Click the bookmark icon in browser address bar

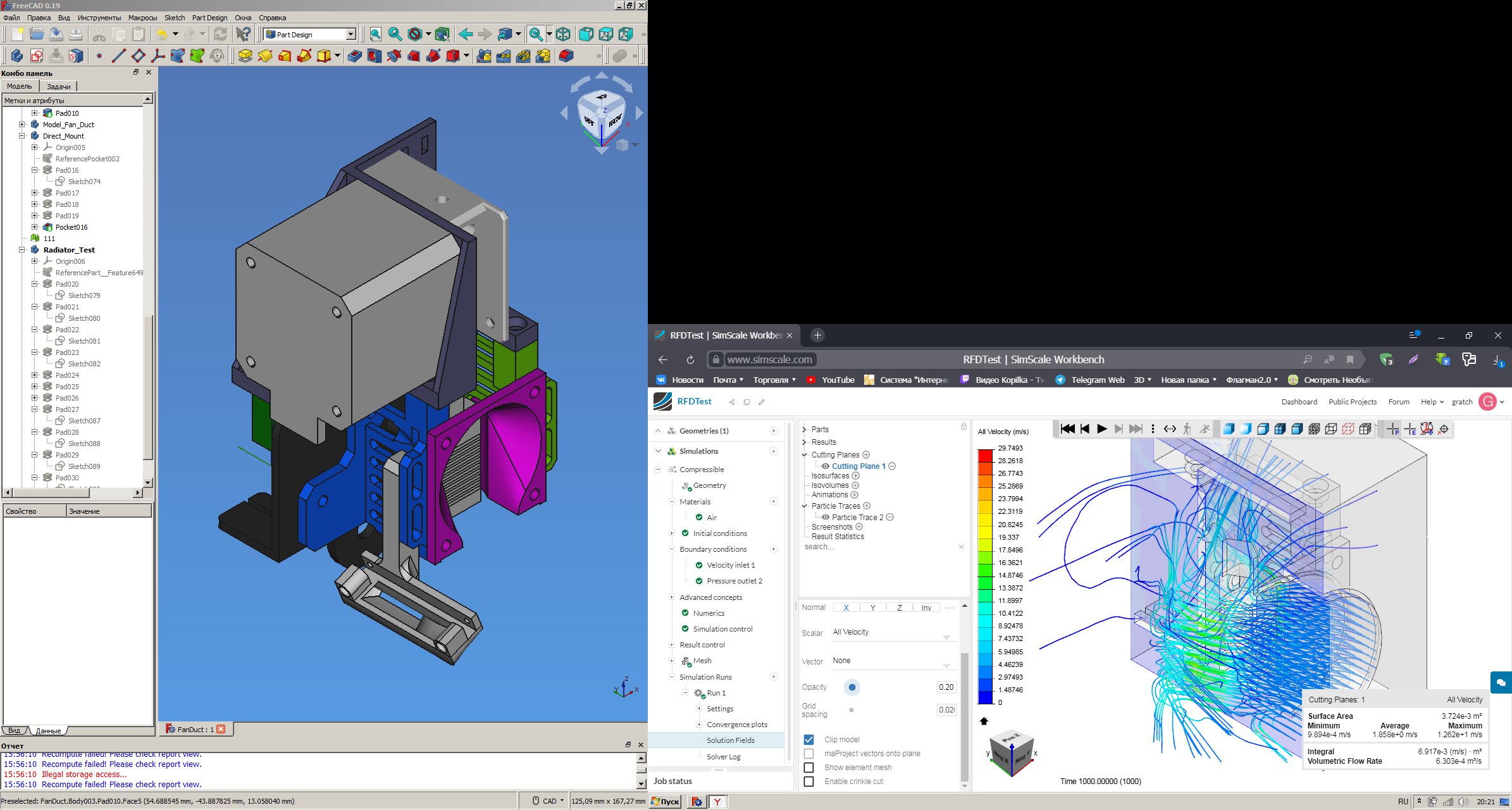[x=1350, y=359]
